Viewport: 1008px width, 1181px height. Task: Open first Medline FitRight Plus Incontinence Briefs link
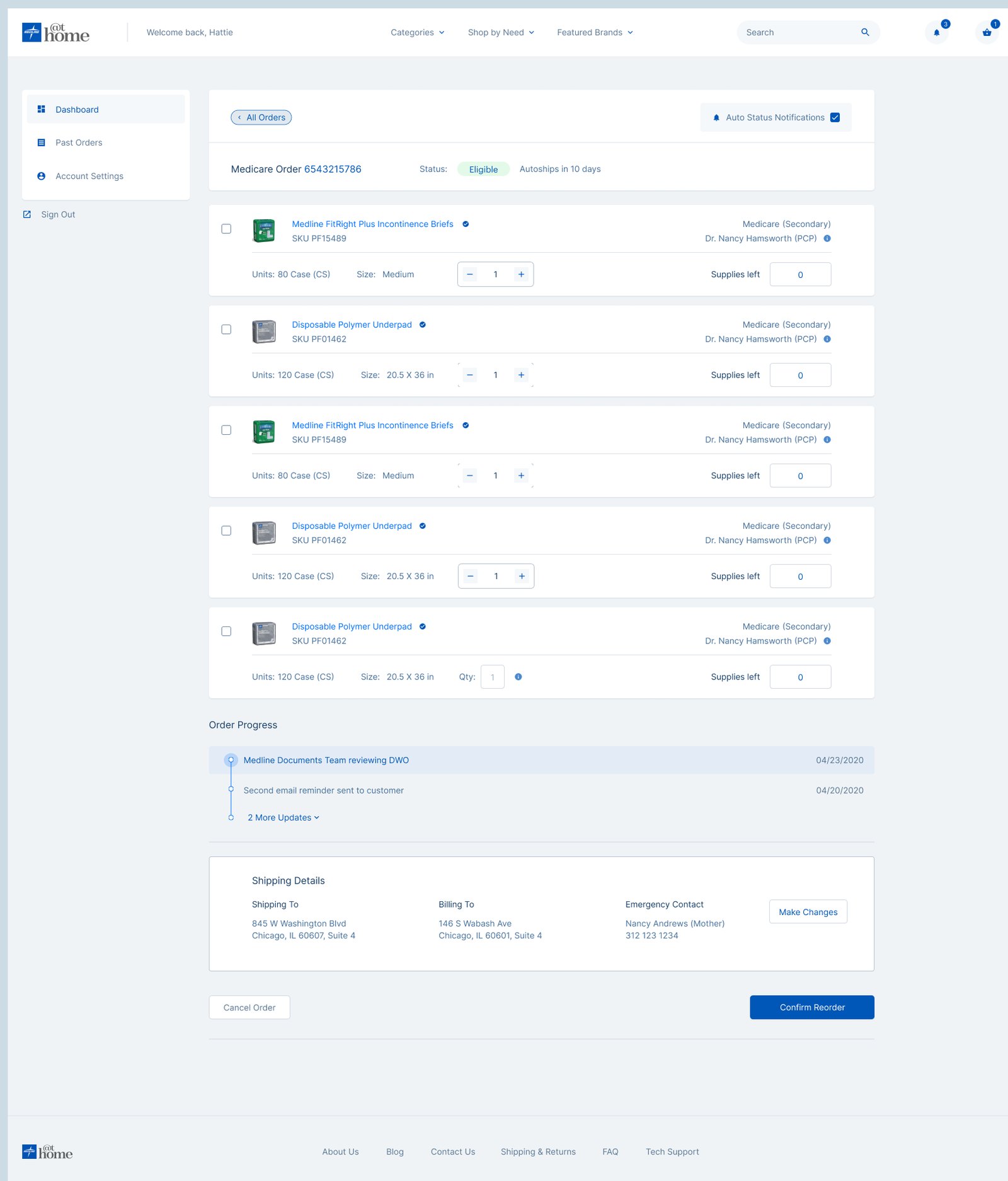(372, 224)
